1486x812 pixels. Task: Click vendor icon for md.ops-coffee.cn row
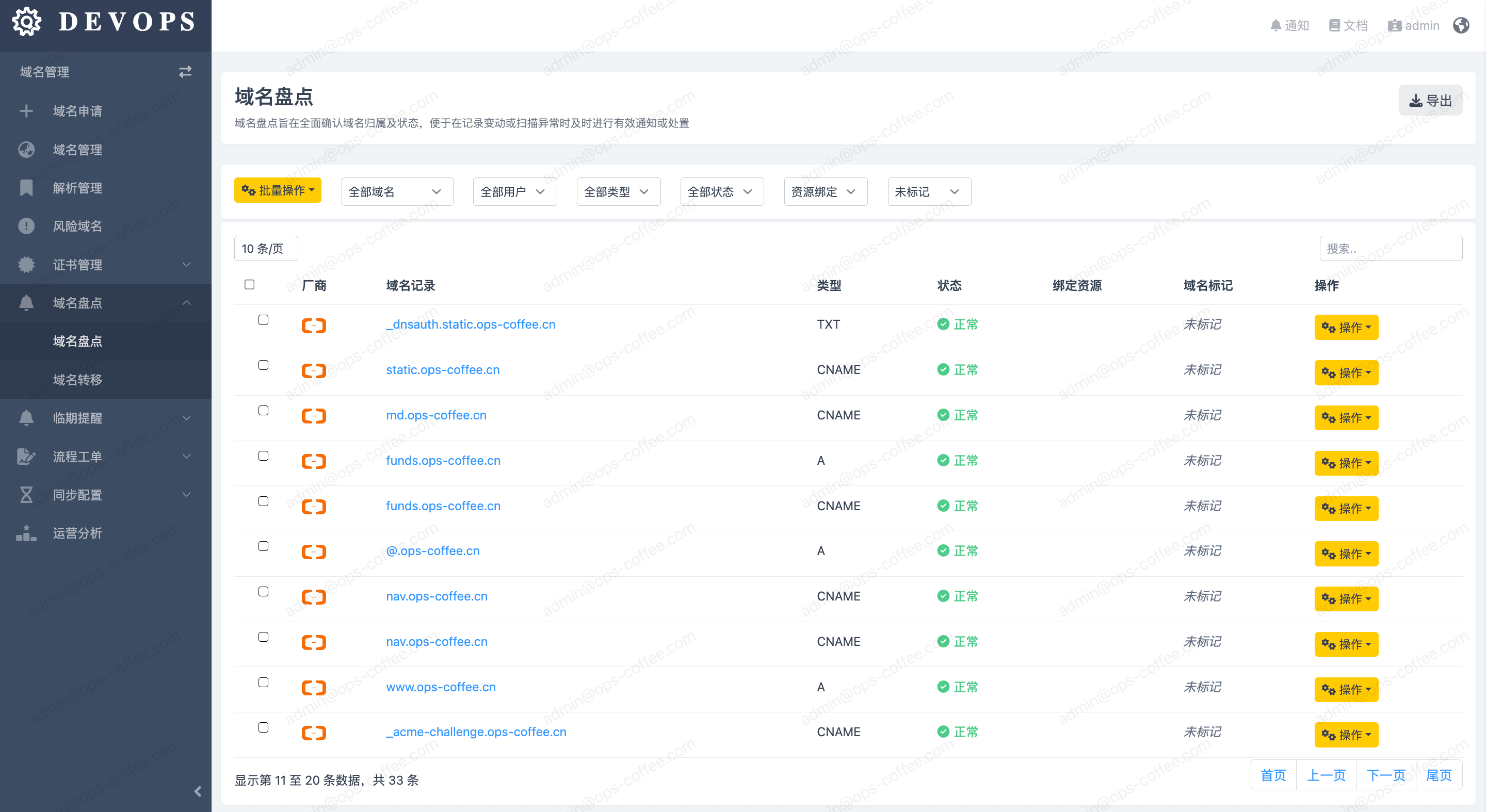click(x=314, y=416)
